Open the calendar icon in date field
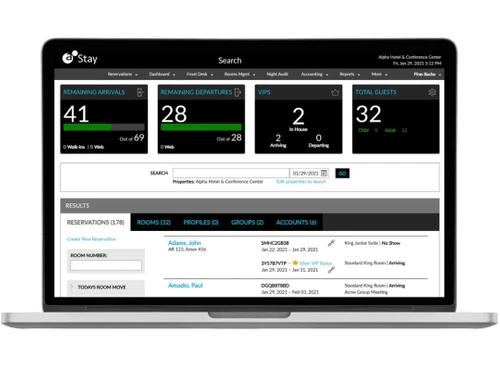Viewport: 500px width, 375px height. tap(324, 173)
